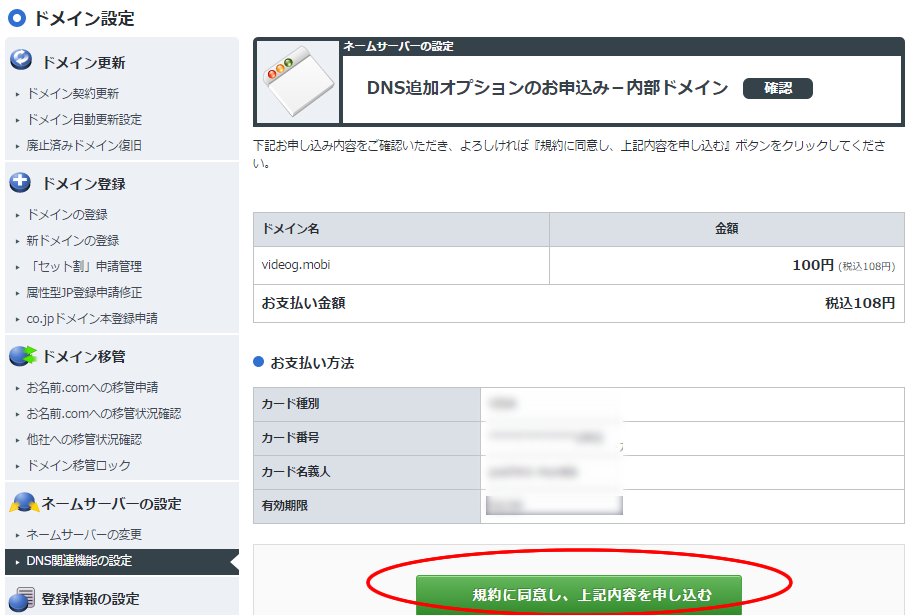This screenshot has height=615, width=918.
Task: Open ドメイン契約更新 in sidebar
Action: coord(73,94)
